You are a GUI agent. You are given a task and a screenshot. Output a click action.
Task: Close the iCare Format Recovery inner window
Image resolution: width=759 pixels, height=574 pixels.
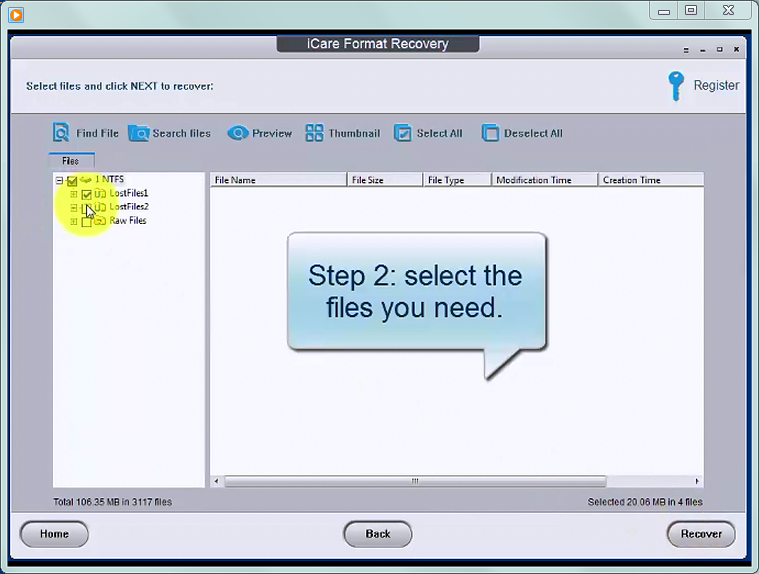click(736, 49)
